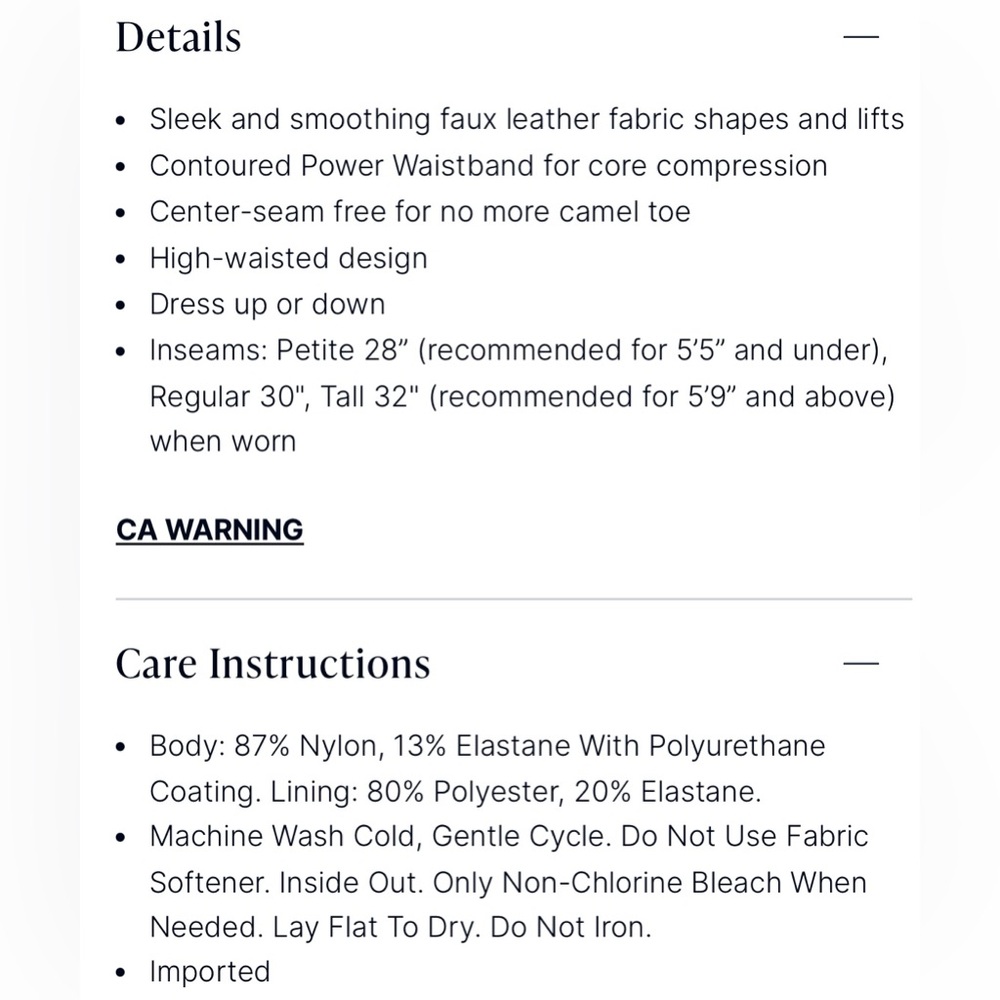Collapse the Details section with minus icon
Screen dimensions: 1000x1000
861,37
